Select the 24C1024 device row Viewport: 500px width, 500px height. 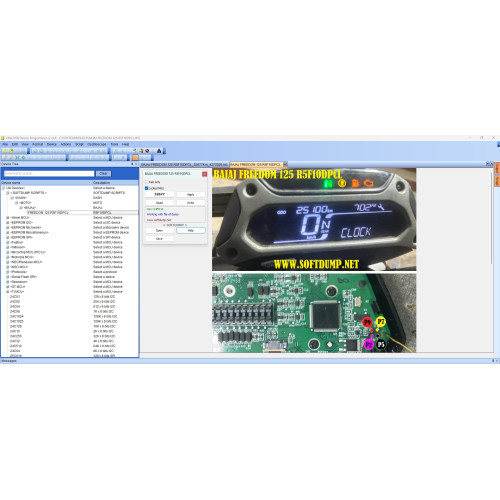pos(17,316)
